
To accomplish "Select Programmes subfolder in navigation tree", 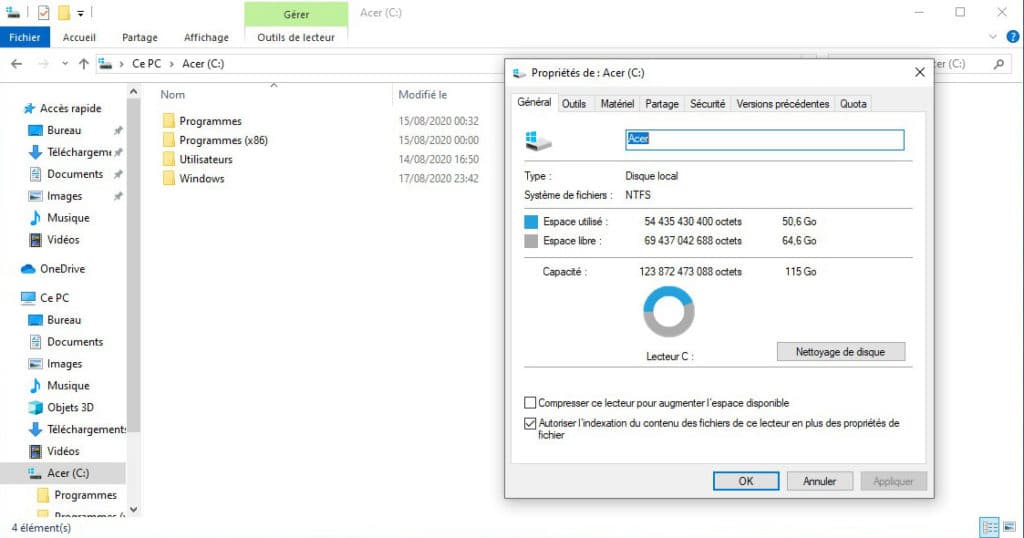I will coord(86,495).
